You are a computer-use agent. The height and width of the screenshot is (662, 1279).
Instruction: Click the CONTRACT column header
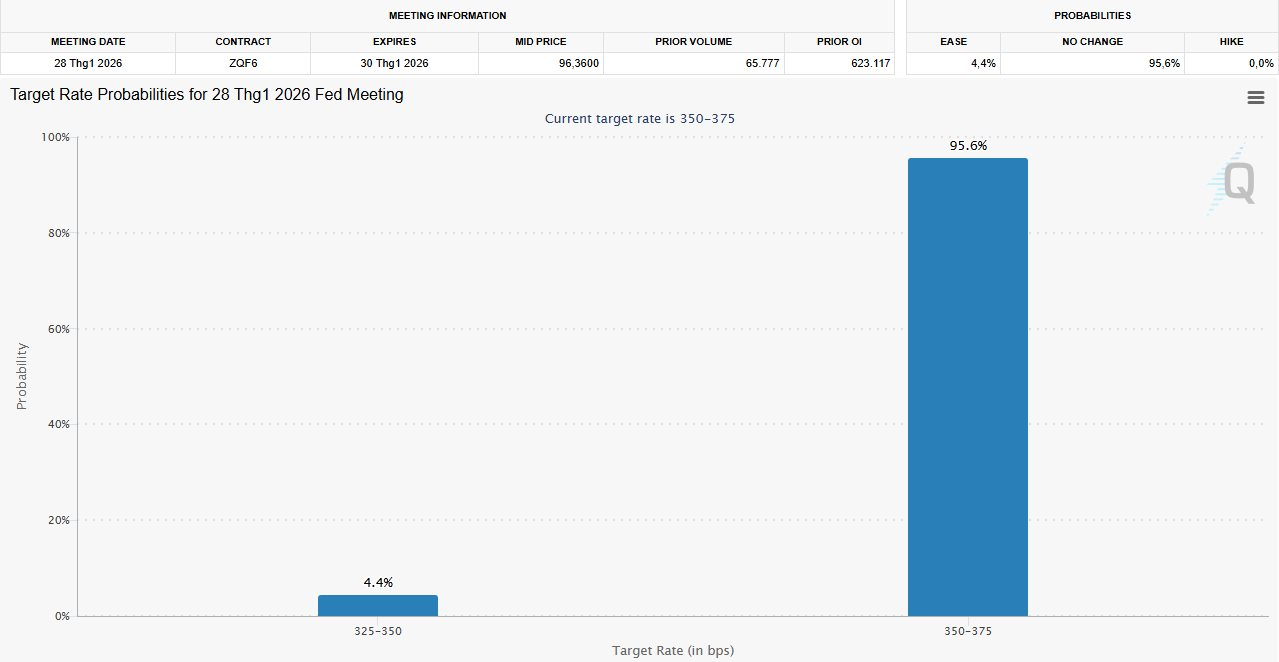tap(243, 42)
